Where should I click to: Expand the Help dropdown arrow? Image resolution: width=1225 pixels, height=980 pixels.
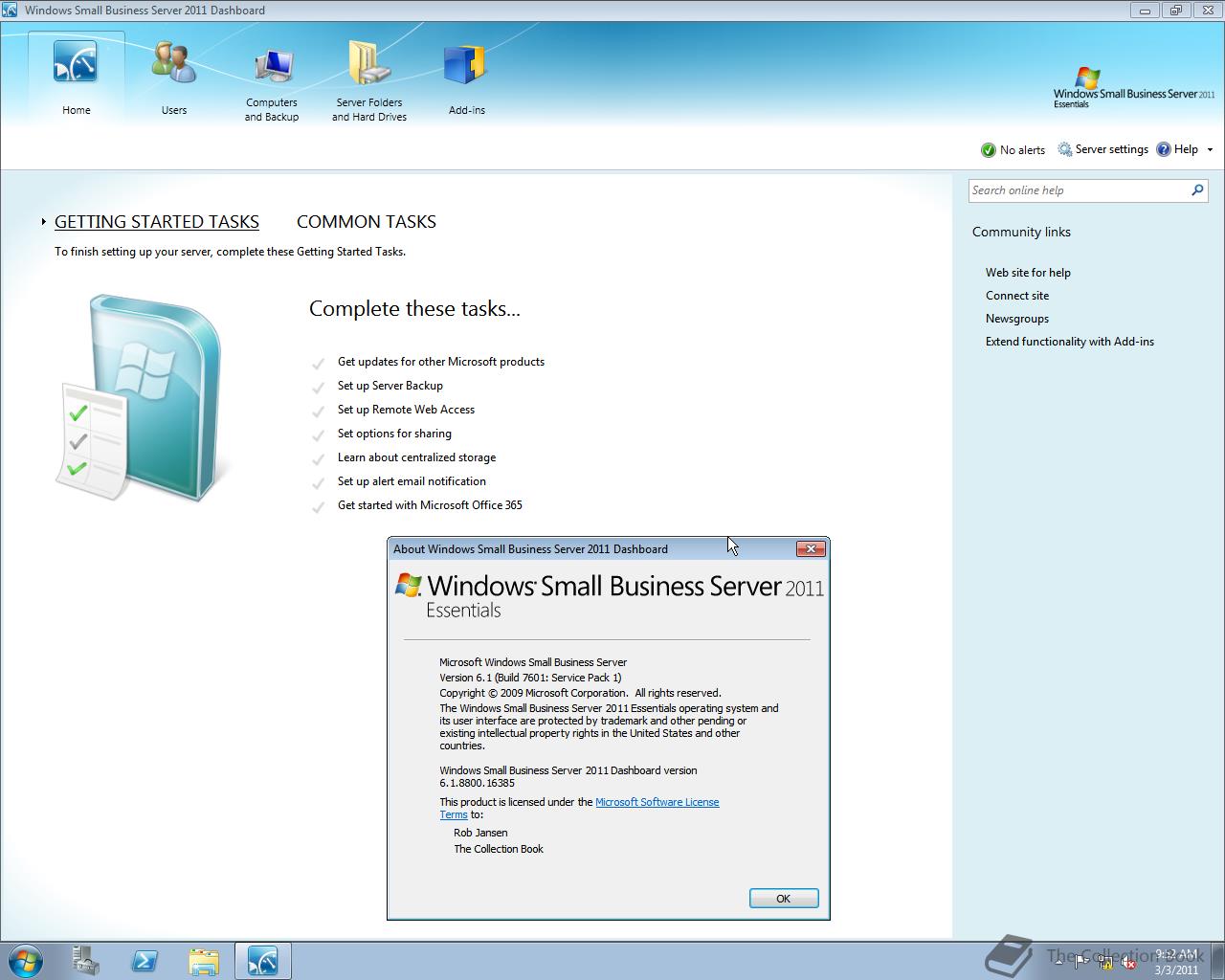point(1210,149)
